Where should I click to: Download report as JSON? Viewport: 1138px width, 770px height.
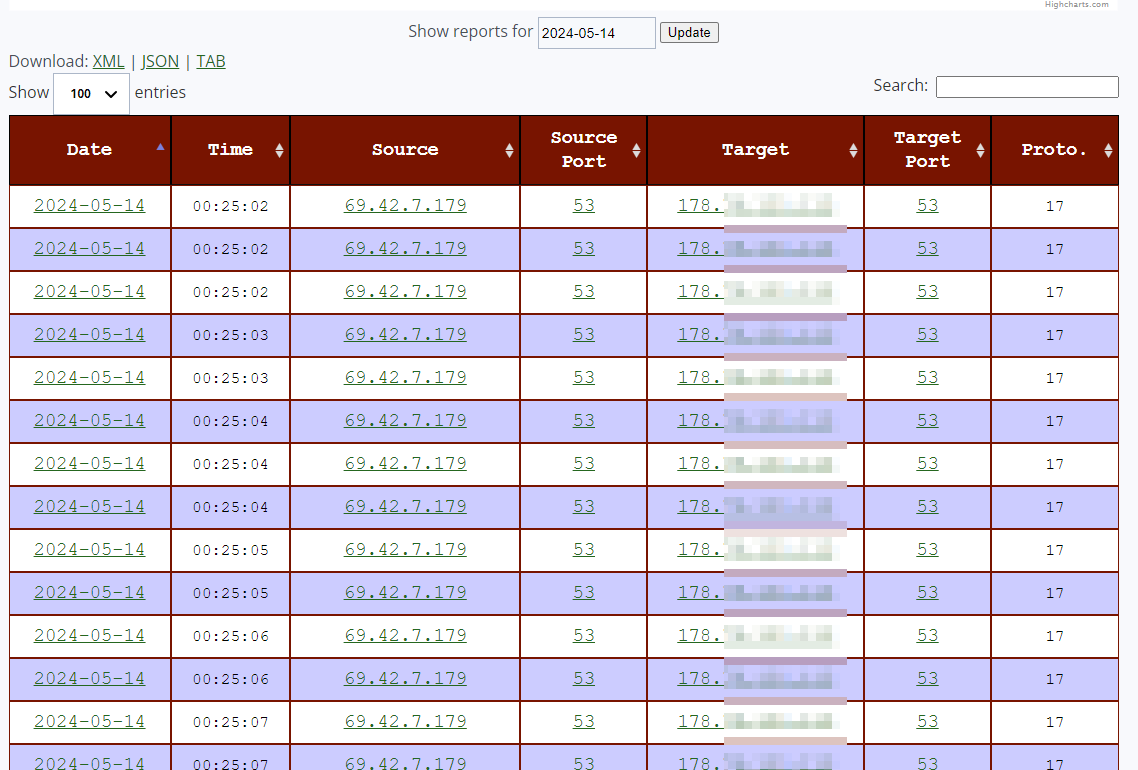pos(160,62)
